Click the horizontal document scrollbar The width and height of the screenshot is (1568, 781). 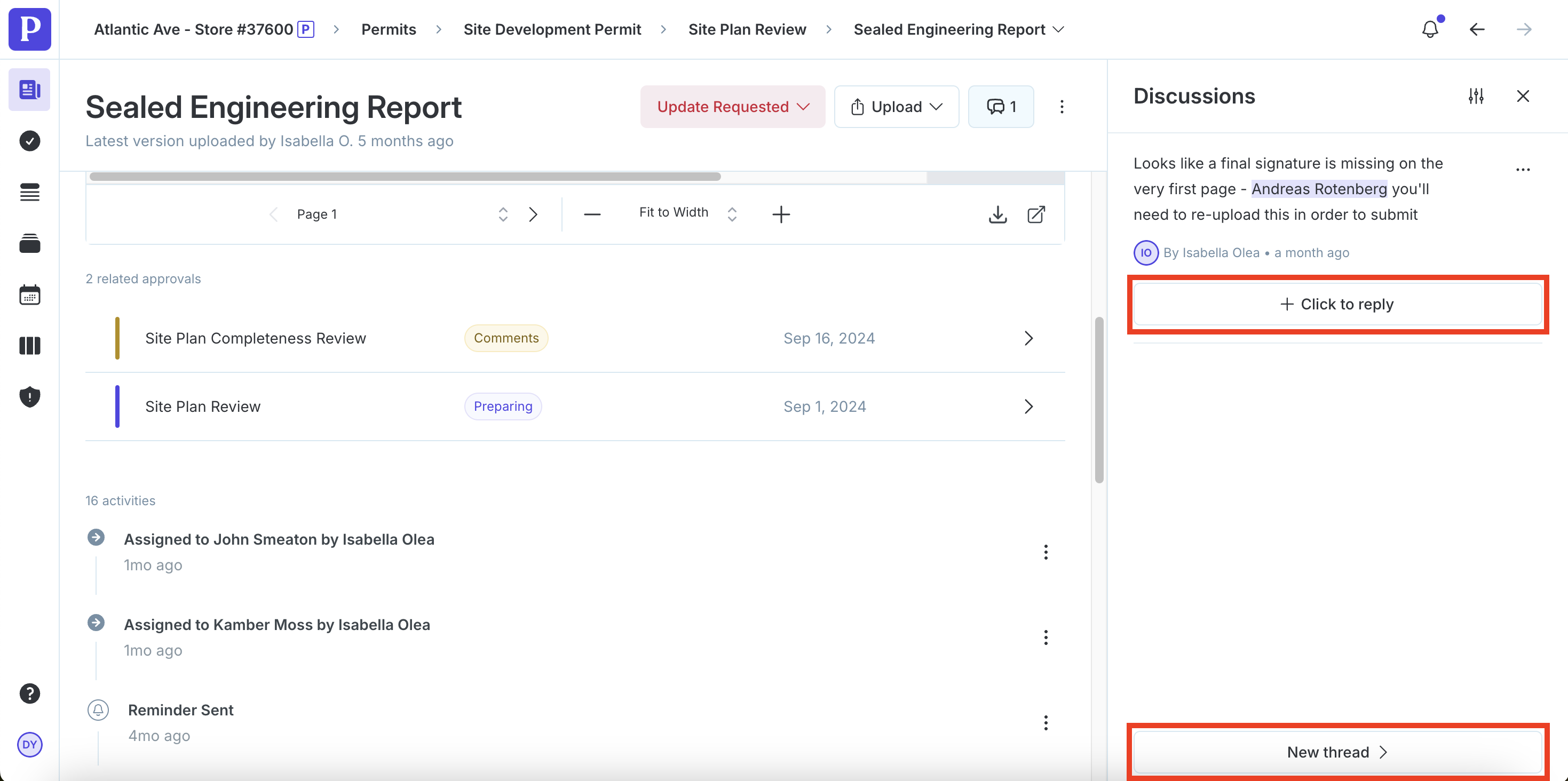405,177
